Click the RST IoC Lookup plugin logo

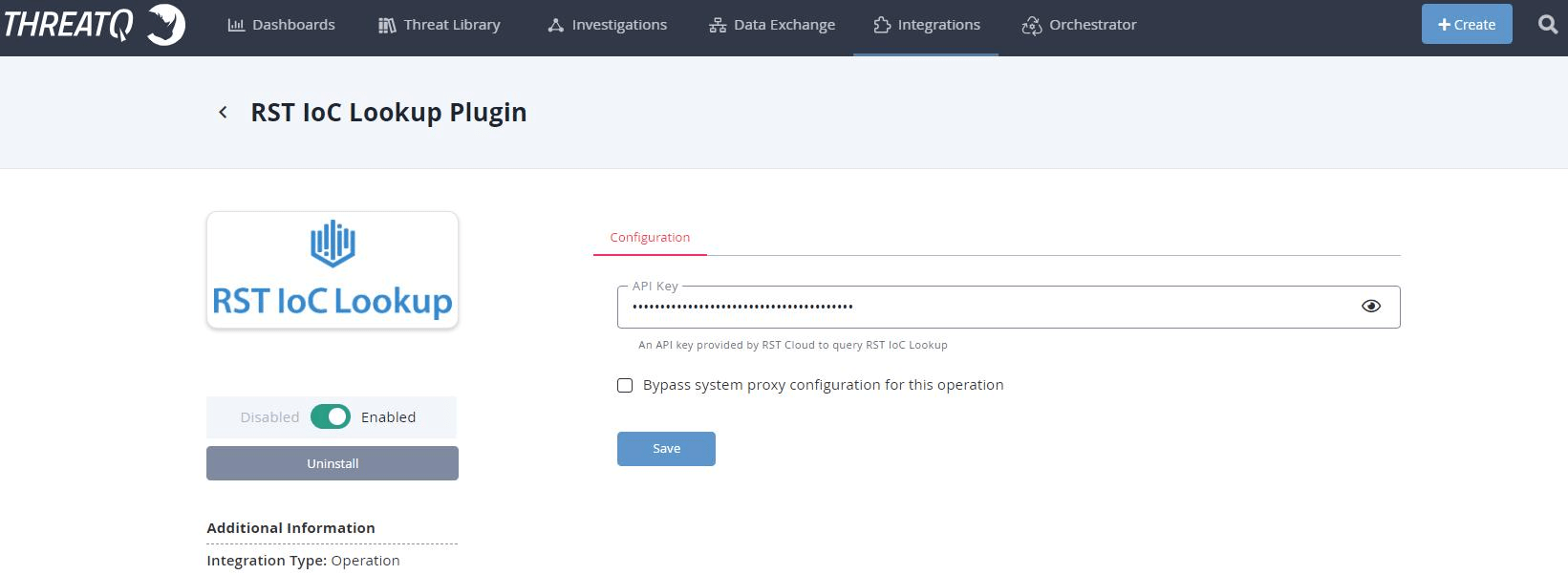click(333, 270)
